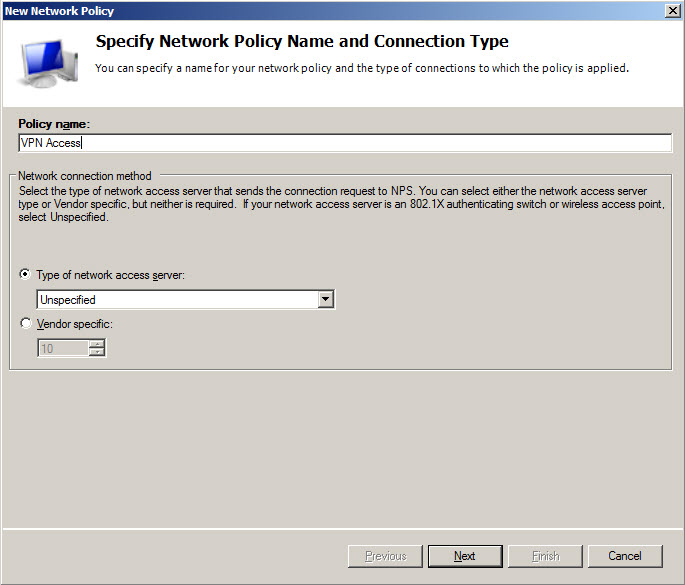This screenshot has height=585, width=685.
Task: Close the New Network Policy dialog
Action: coord(672,10)
